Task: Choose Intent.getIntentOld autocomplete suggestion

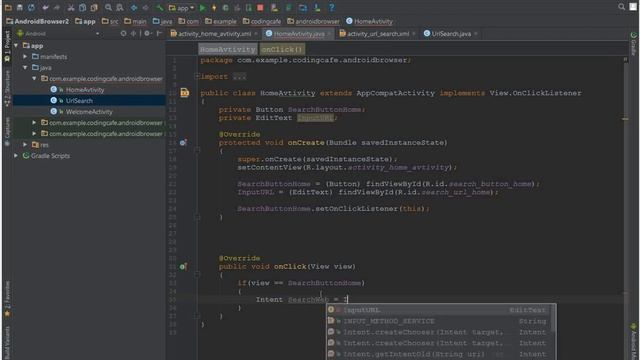Action: click(x=439, y=354)
